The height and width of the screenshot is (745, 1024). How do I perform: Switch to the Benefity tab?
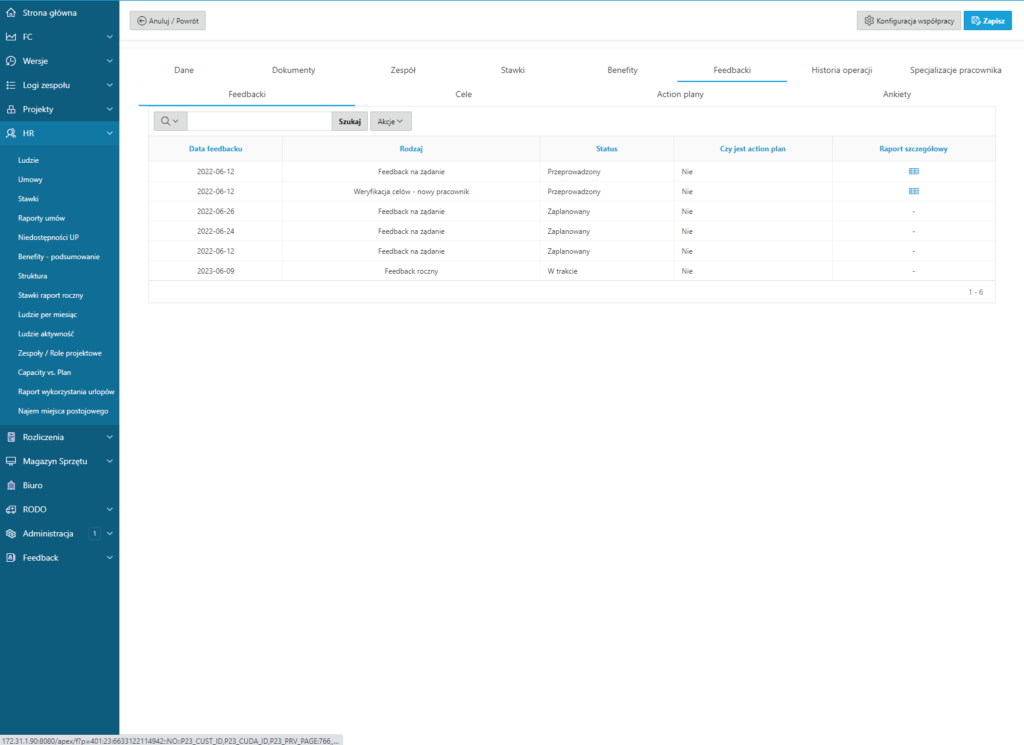pyautogui.click(x=622, y=70)
